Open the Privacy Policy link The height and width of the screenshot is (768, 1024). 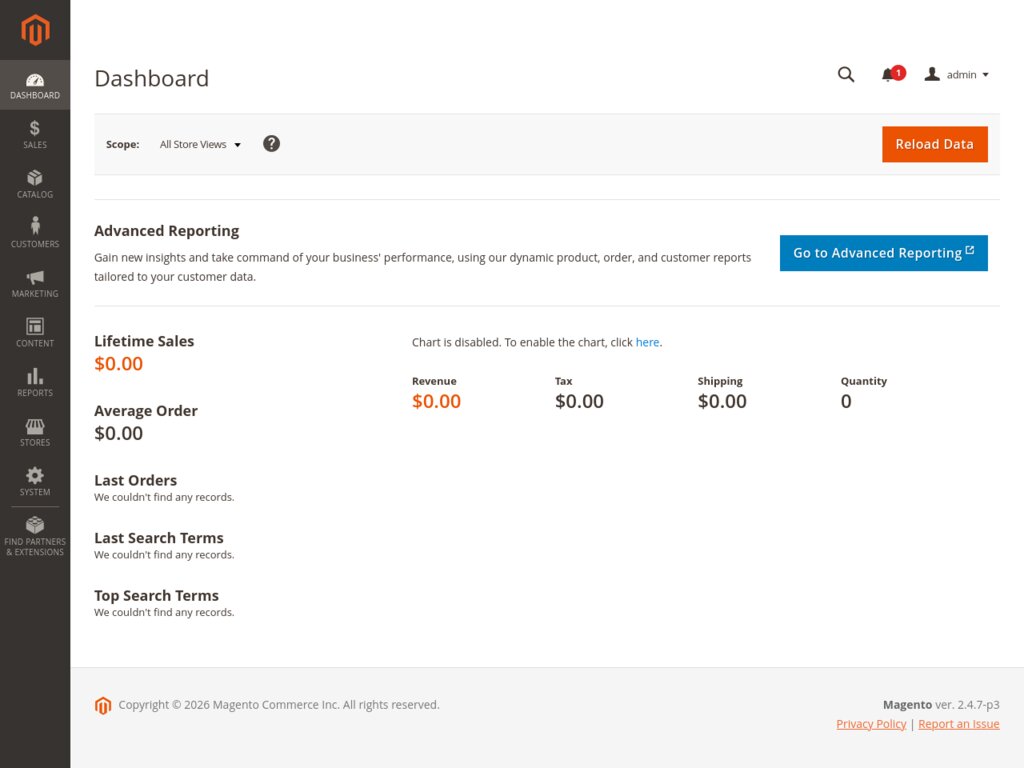[x=871, y=724]
